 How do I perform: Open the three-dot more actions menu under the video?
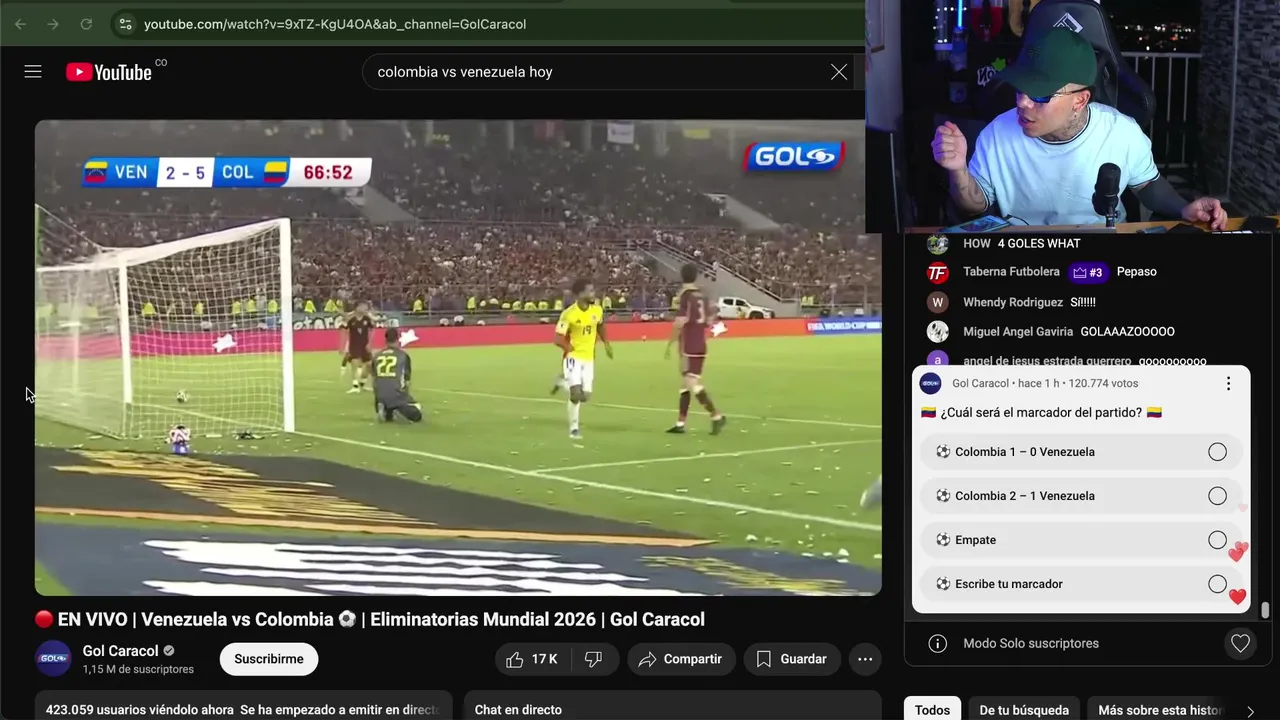click(x=865, y=659)
